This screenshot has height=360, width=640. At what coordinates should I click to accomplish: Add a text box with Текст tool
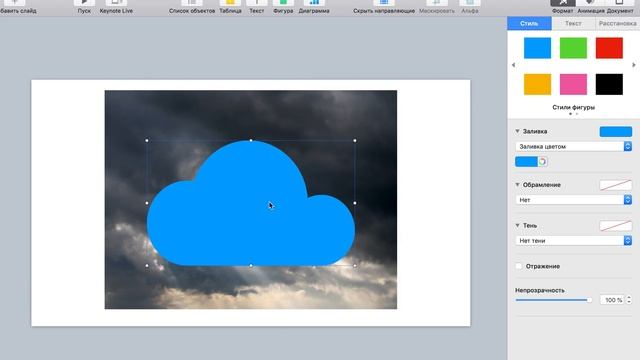coord(257,7)
